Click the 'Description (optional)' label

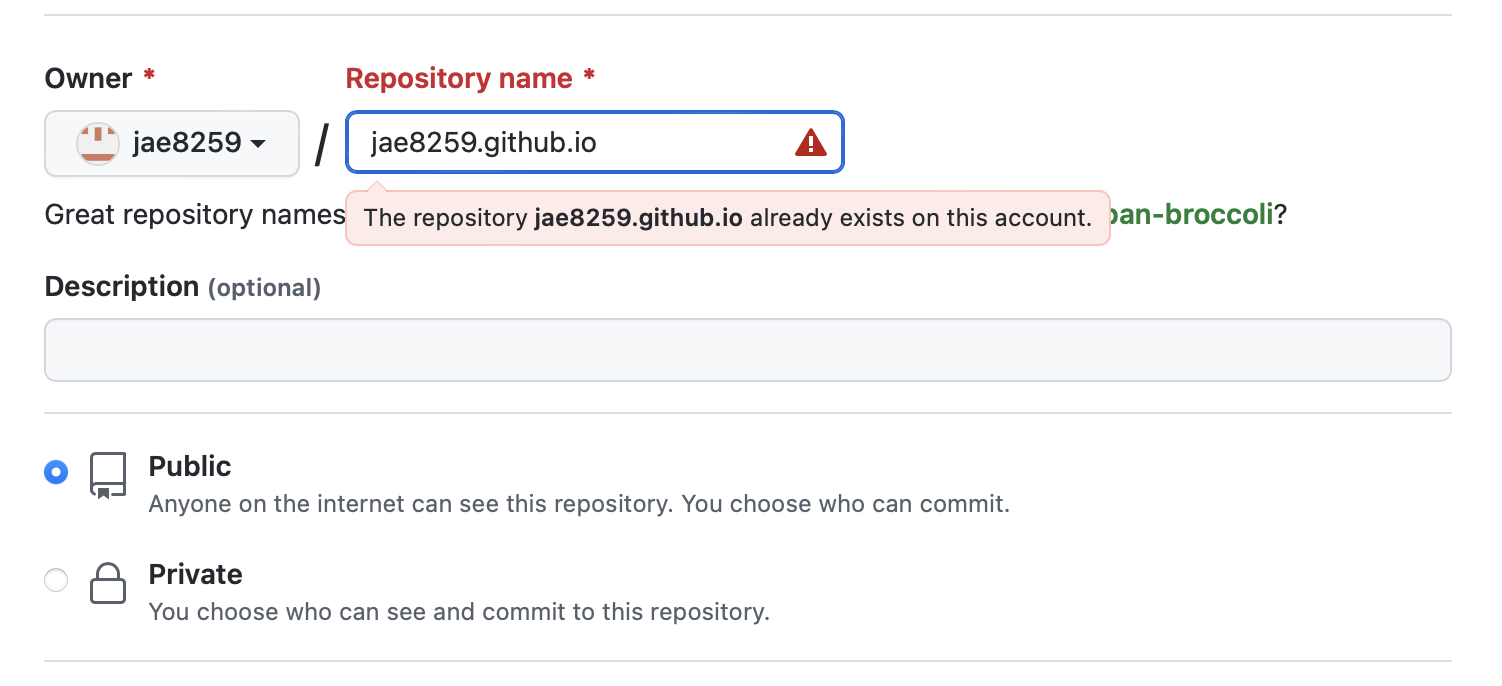183,287
